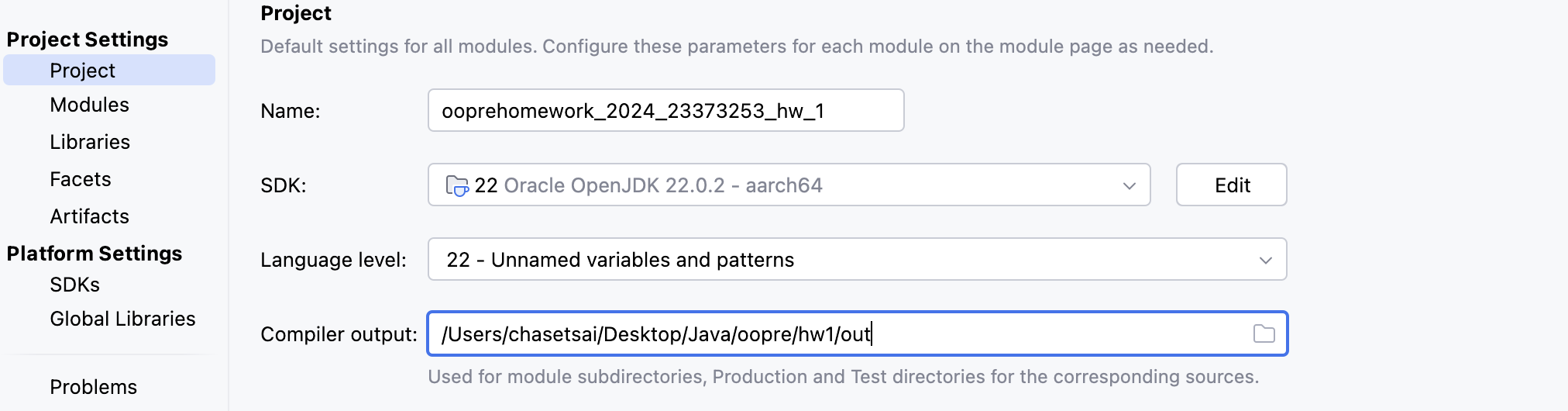Open Global Libraries under Platform Settings

click(122, 319)
